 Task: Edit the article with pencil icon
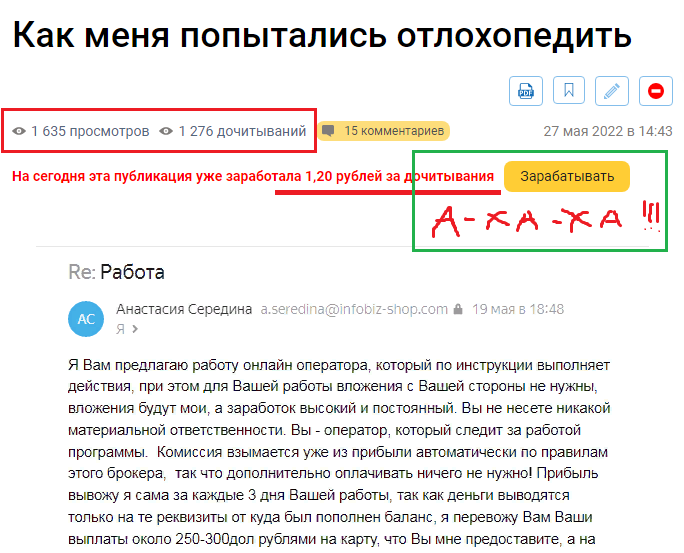(612, 91)
